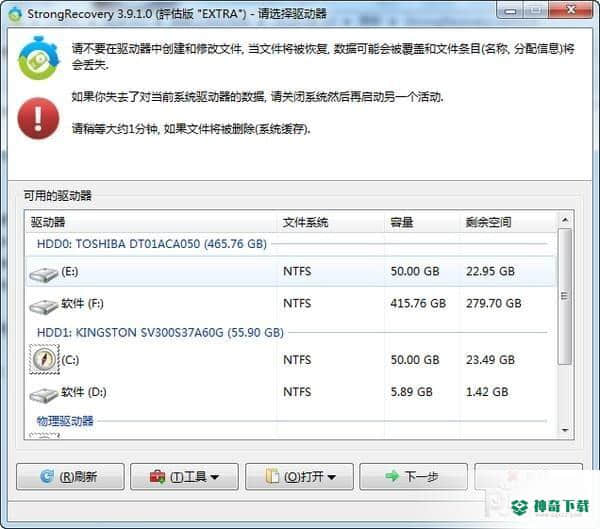Click the drive list scrollbar thumb
The width and height of the screenshot is (600, 529).
[x=565, y=297]
